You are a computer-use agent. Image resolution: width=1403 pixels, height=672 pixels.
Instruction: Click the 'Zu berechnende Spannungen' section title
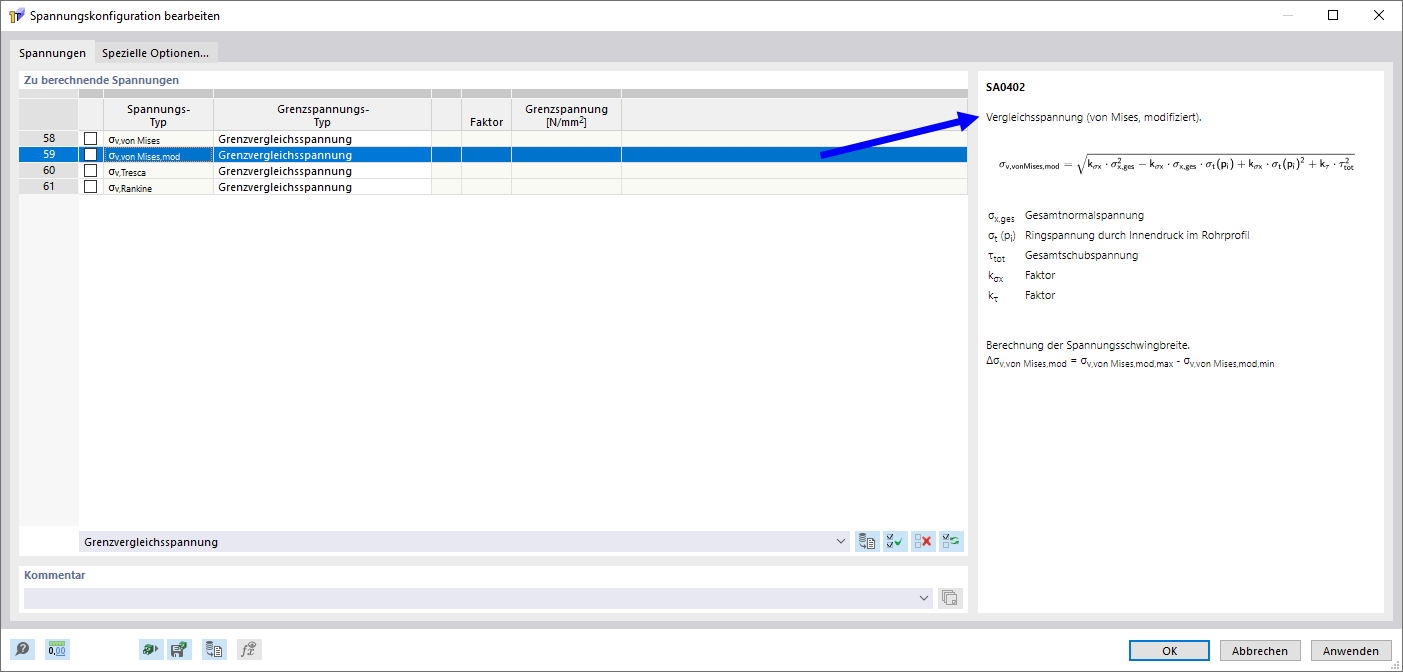coord(102,80)
